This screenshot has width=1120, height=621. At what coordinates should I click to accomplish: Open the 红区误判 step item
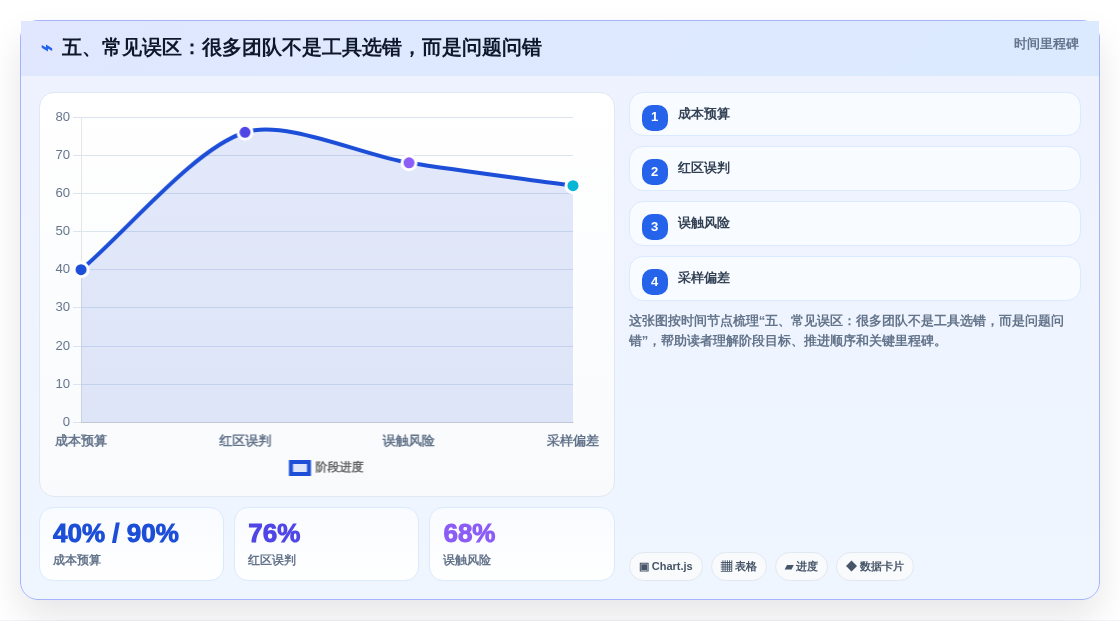coord(854,169)
